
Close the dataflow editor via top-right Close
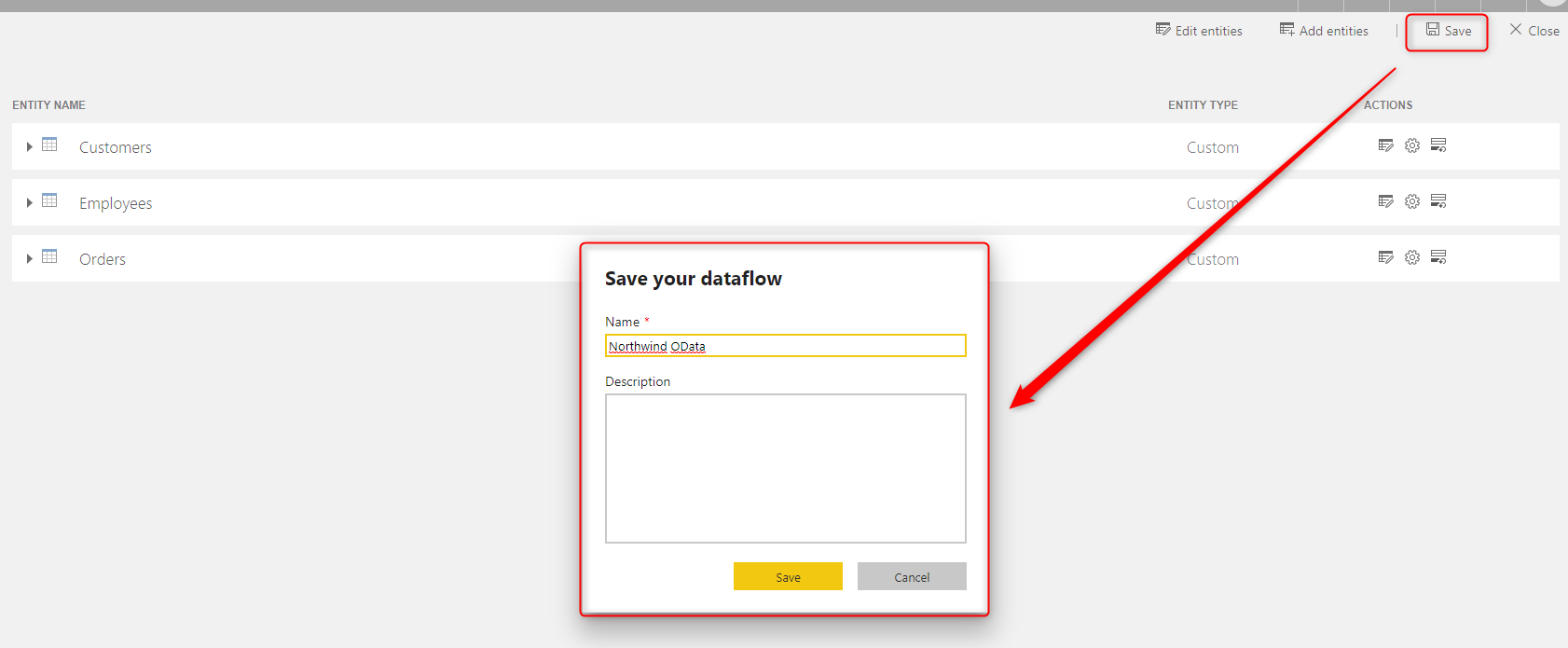click(x=1534, y=31)
